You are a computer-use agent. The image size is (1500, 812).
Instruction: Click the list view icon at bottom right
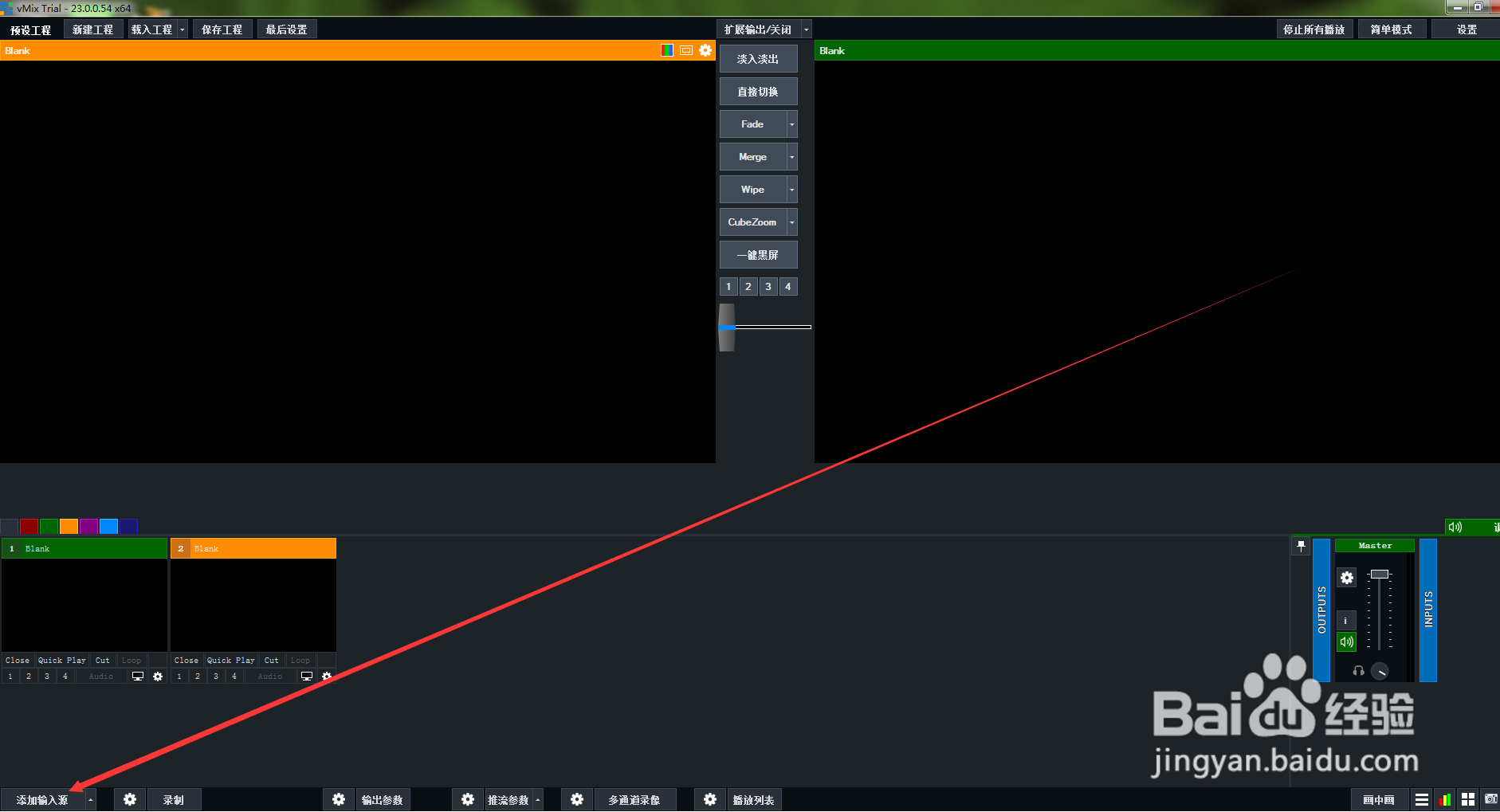pyautogui.click(x=1422, y=799)
